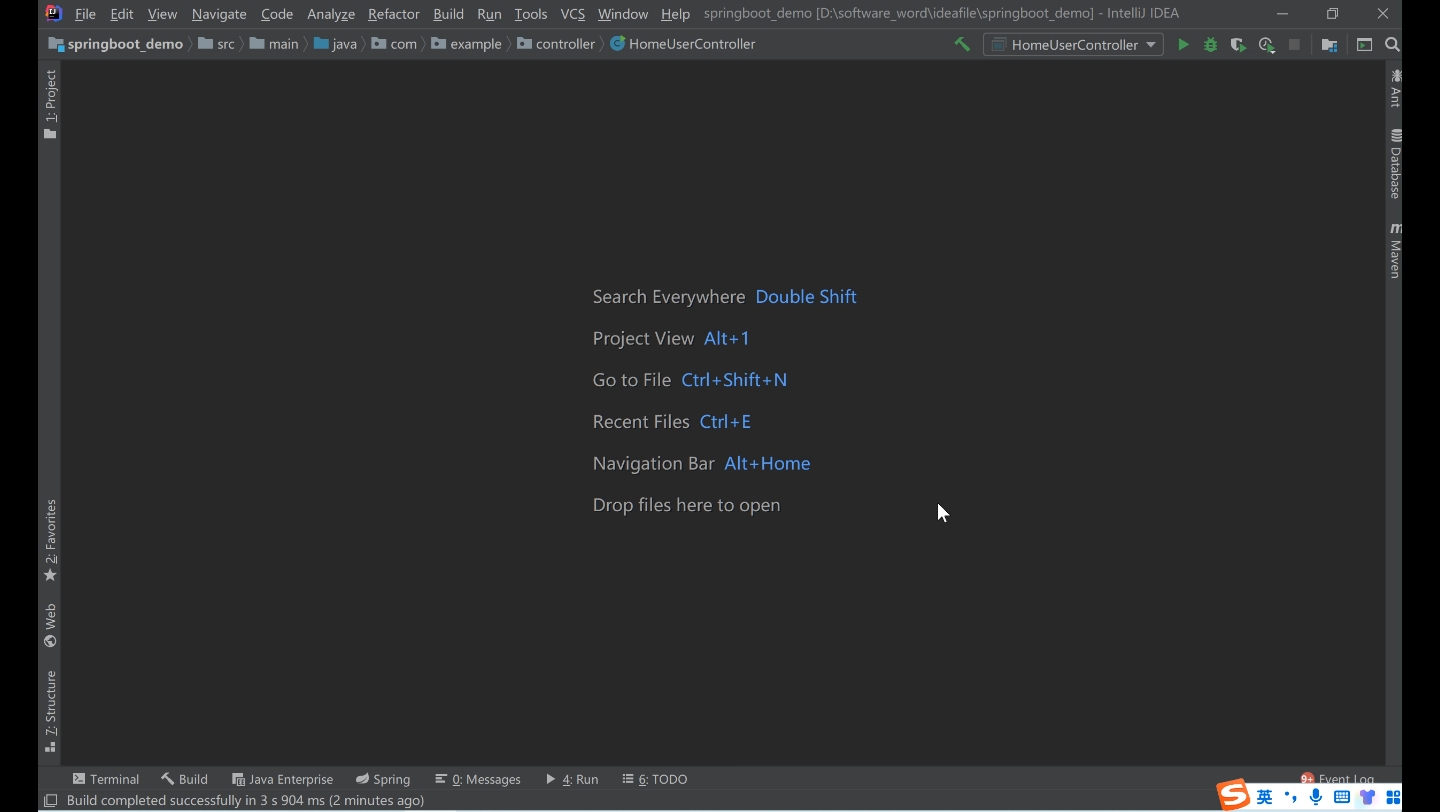The image size is (1440, 812).
Task: Open the 7: Structure tool window
Action: (50, 712)
